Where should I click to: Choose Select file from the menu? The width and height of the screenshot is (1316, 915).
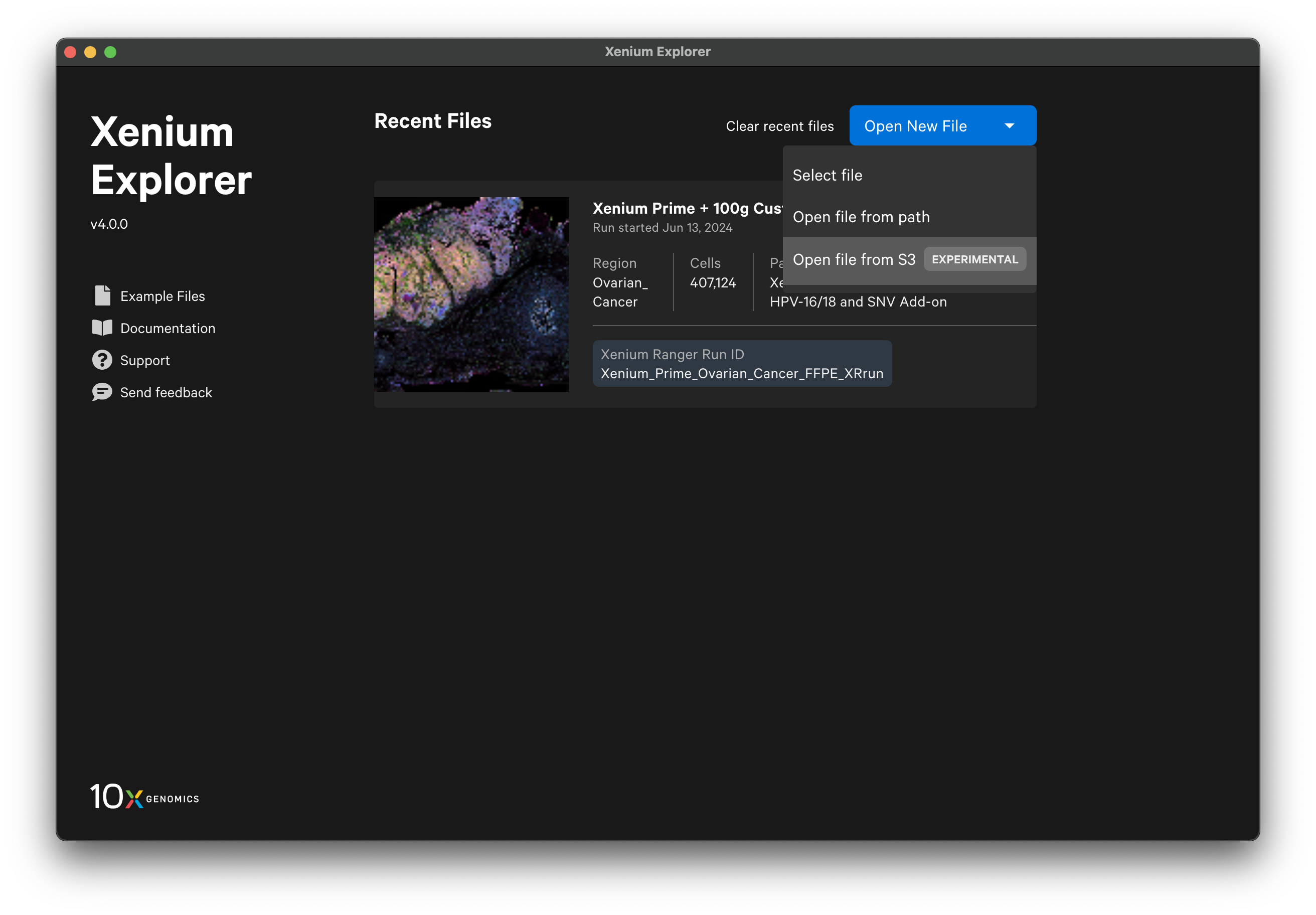click(x=909, y=175)
